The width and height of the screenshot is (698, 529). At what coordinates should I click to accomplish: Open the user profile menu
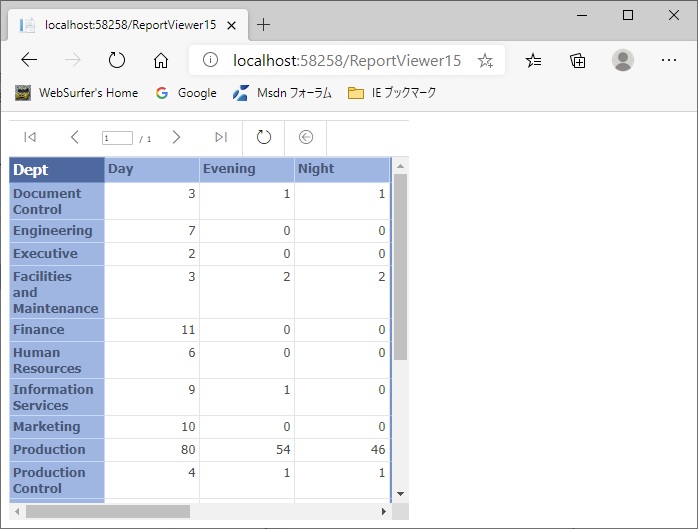pos(623,60)
